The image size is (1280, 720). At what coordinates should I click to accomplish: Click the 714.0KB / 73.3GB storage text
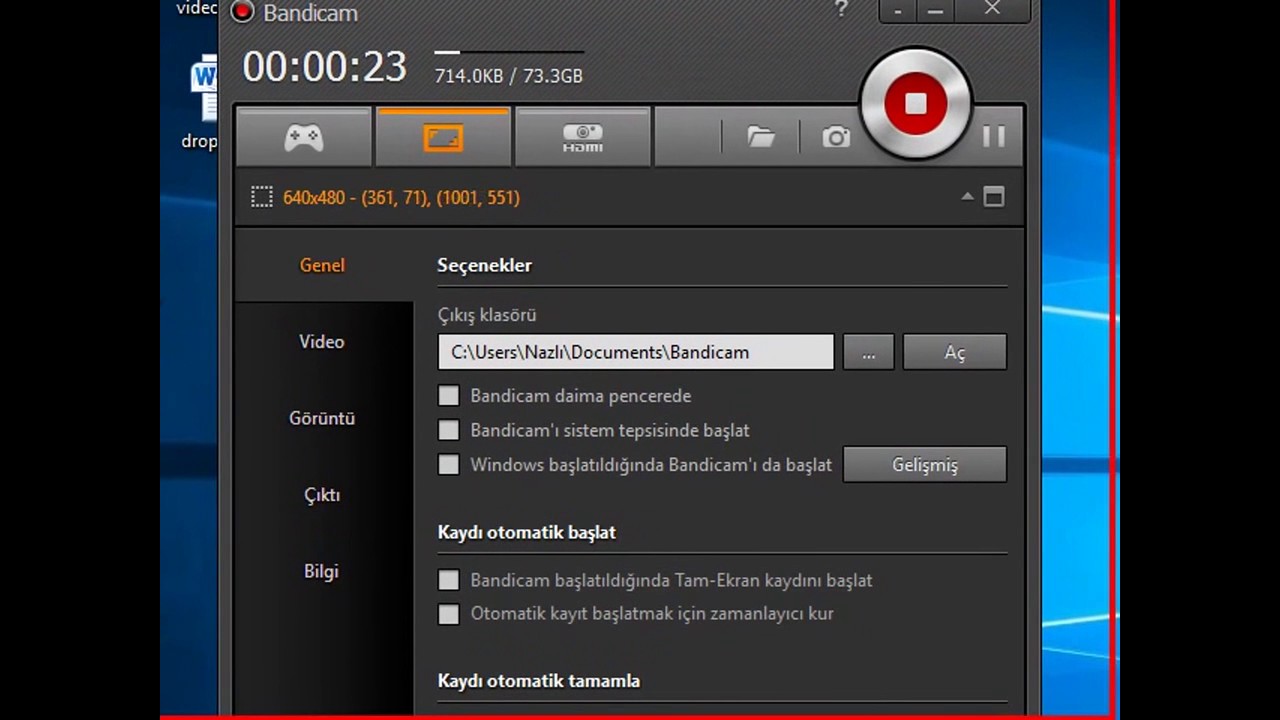click(508, 76)
